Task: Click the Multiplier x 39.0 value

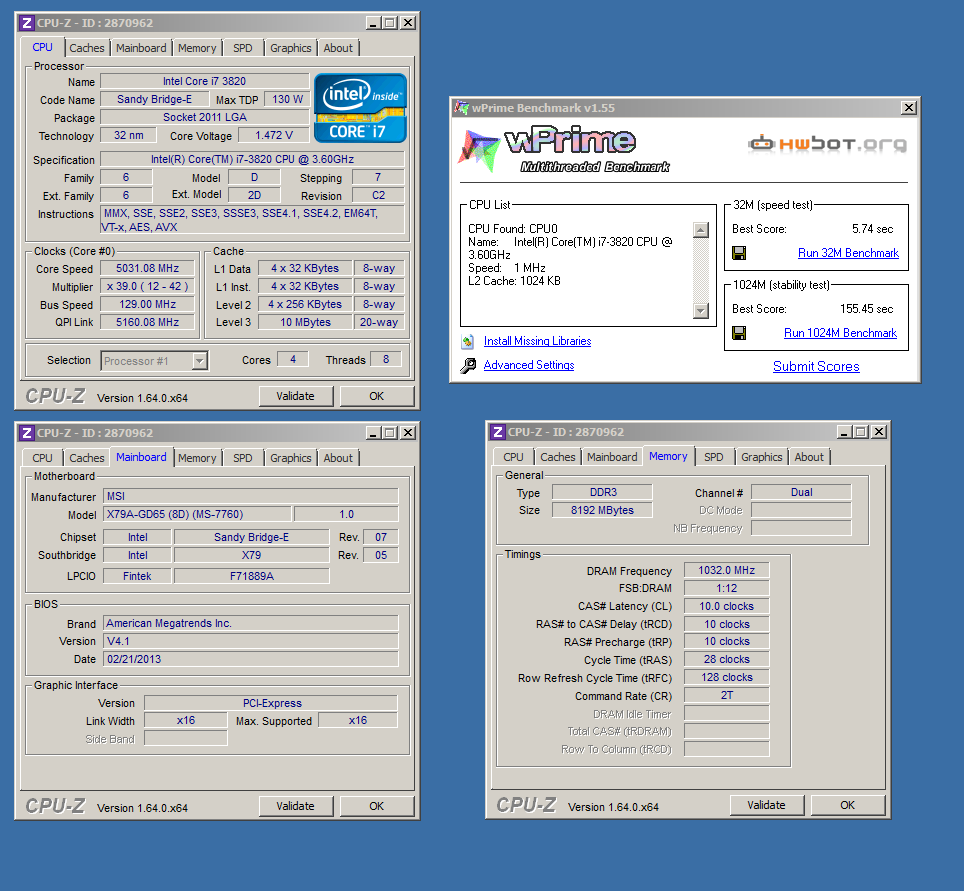Action: 148,287
